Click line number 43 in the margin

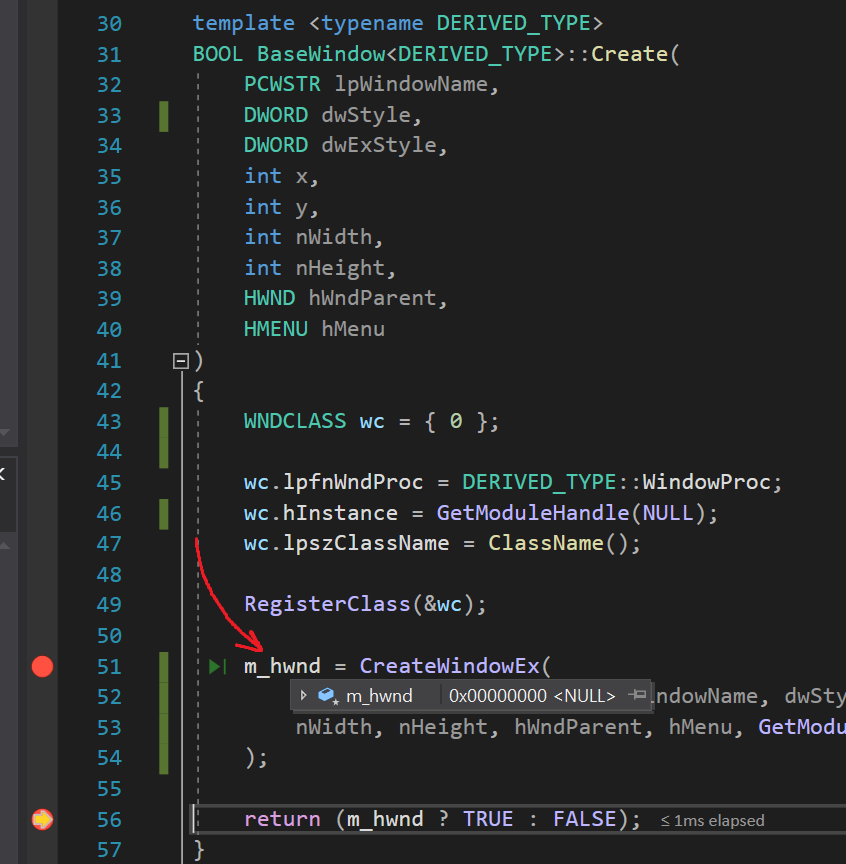pyautogui.click(x=109, y=422)
